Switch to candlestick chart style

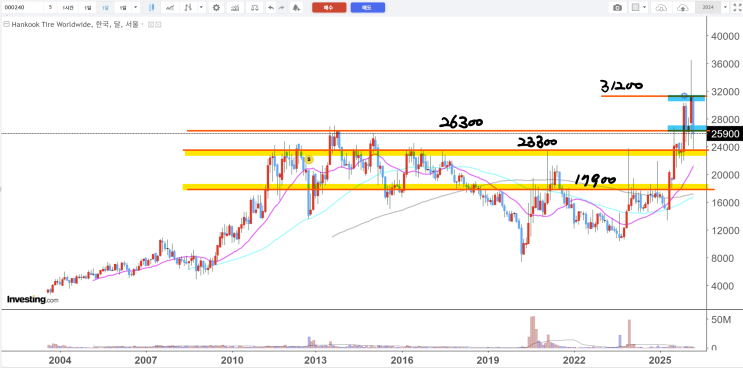(152, 8)
